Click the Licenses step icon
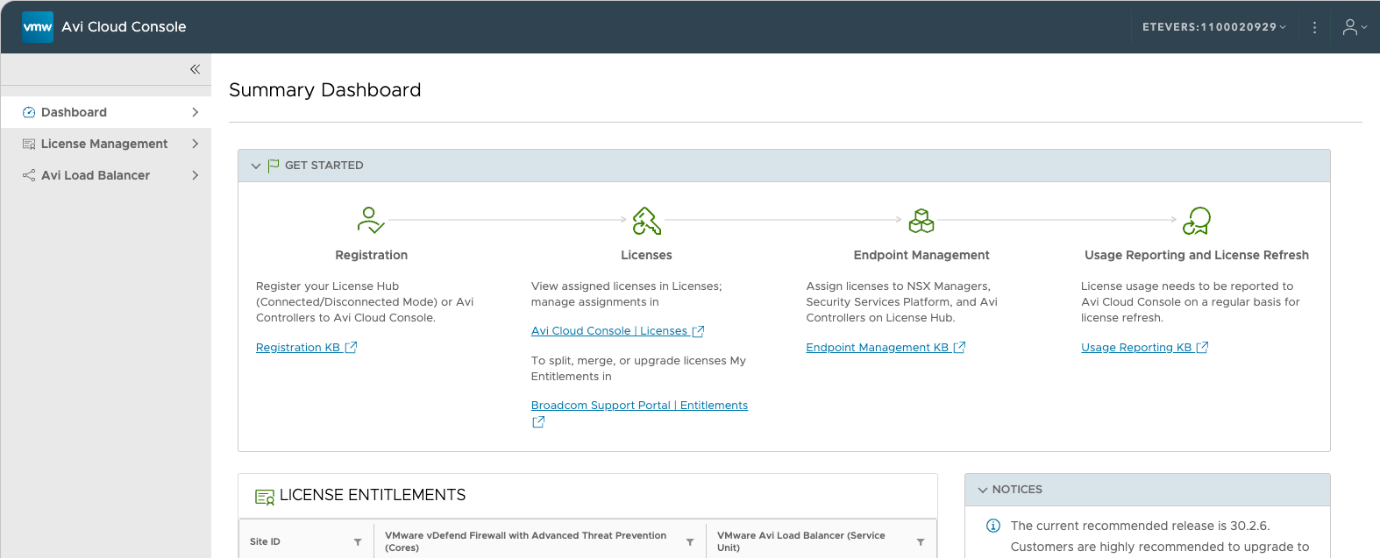 point(646,220)
